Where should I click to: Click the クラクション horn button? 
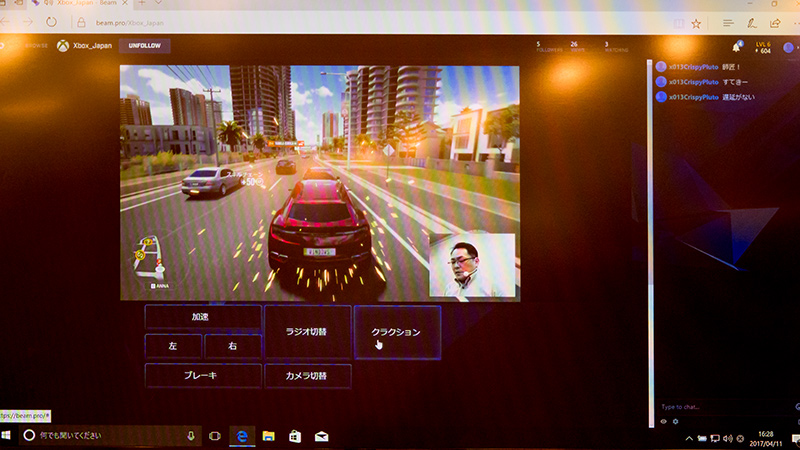pos(397,332)
